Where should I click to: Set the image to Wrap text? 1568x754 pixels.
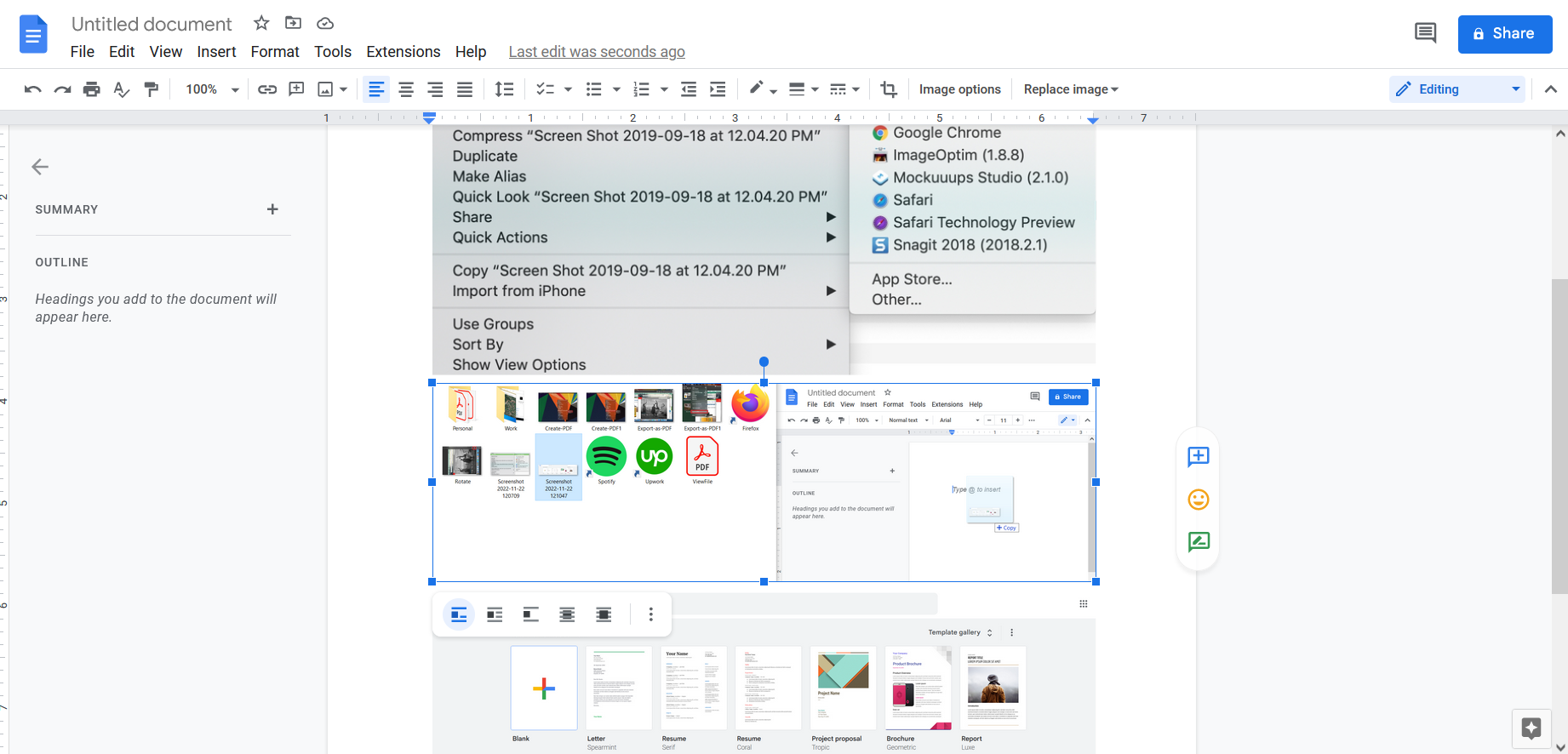[495, 614]
